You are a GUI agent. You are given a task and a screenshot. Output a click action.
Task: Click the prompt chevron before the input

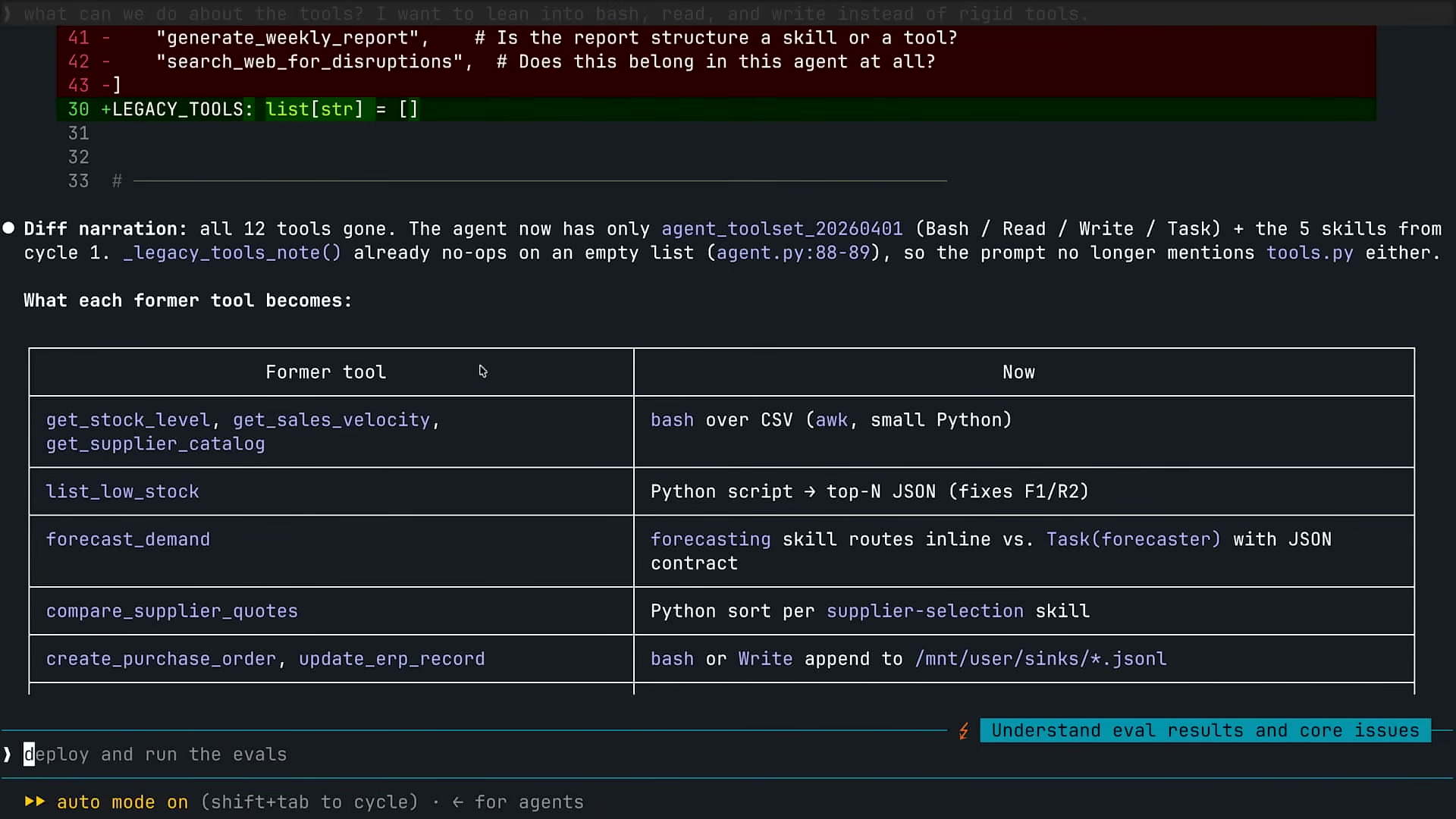[x=8, y=755]
